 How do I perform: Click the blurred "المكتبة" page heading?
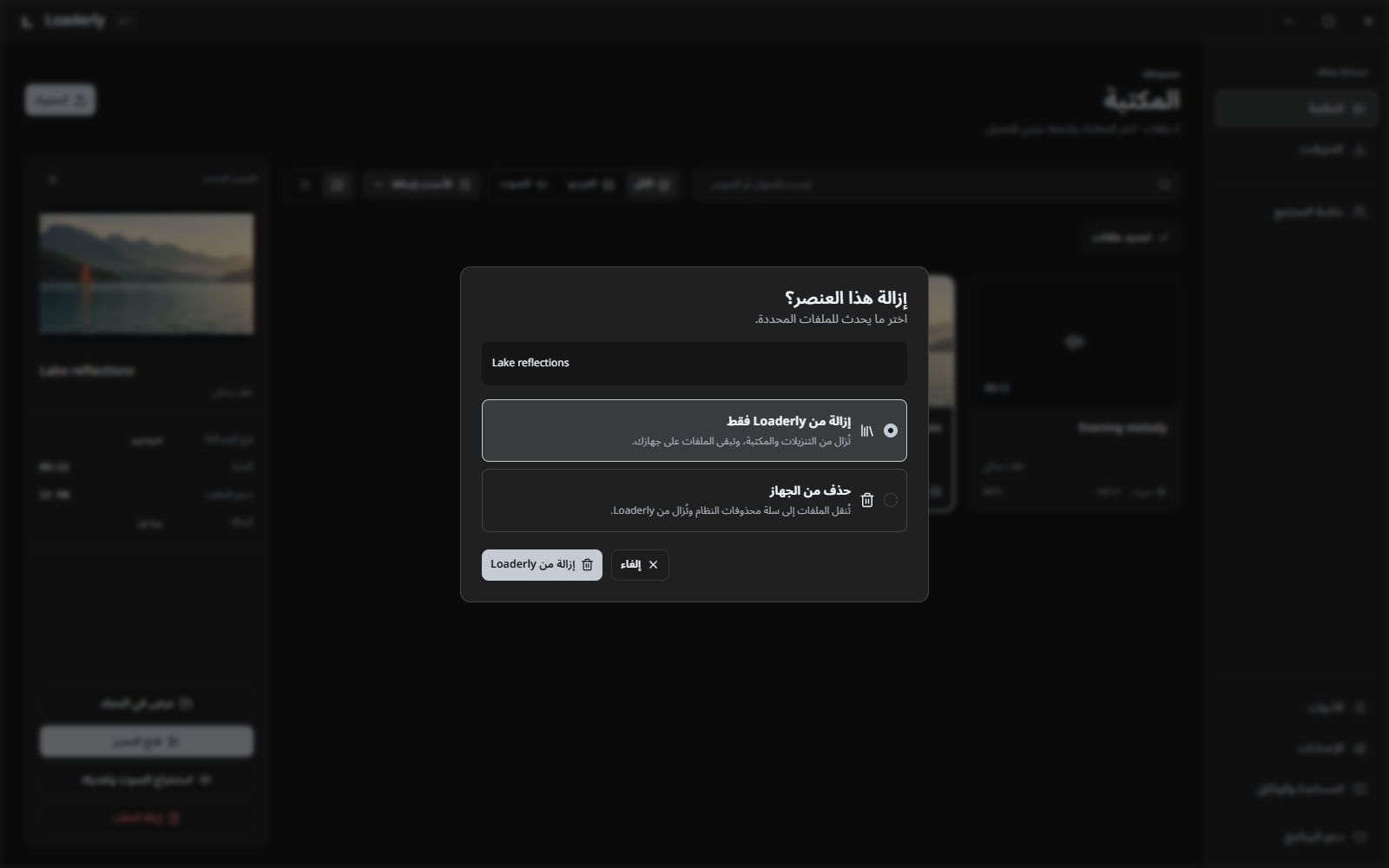[1141, 101]
